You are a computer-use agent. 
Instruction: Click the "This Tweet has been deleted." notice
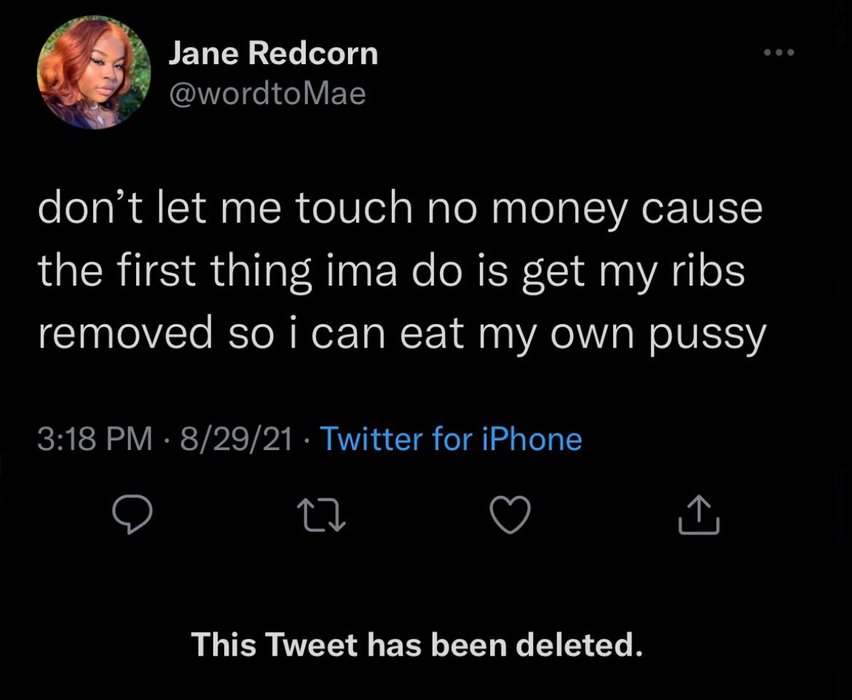click(415, 644)
